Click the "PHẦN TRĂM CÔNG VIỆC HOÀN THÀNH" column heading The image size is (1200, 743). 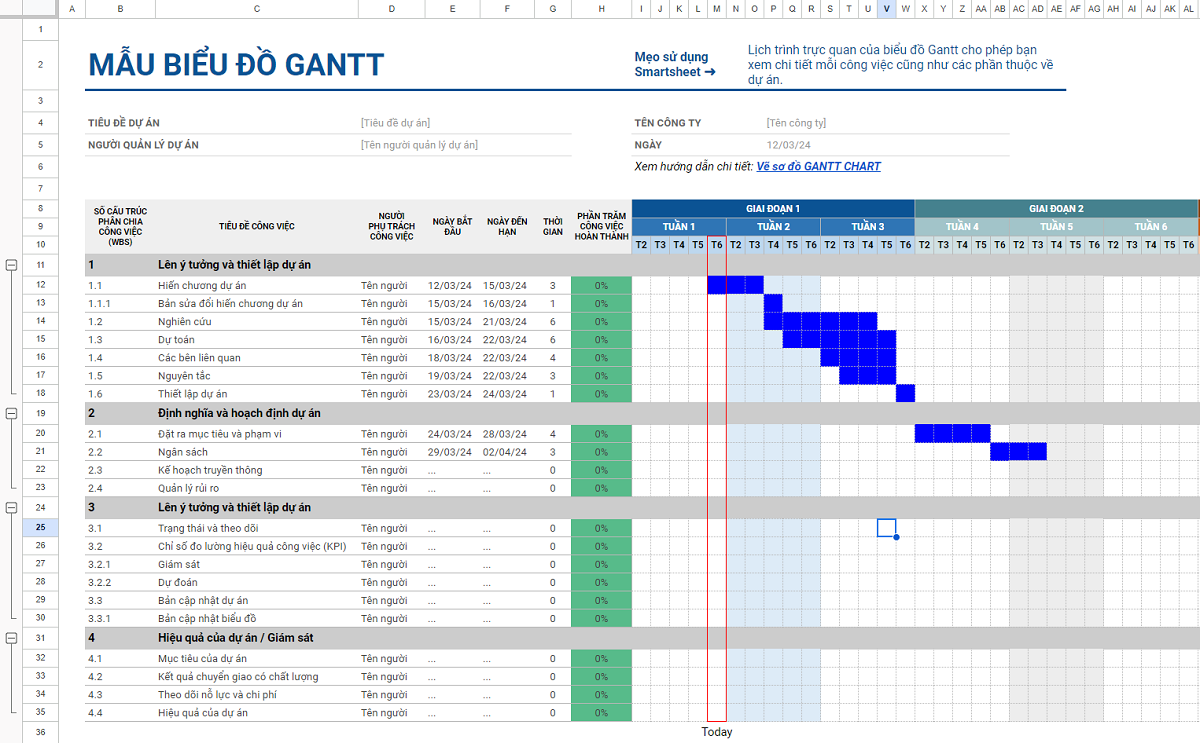601,226
